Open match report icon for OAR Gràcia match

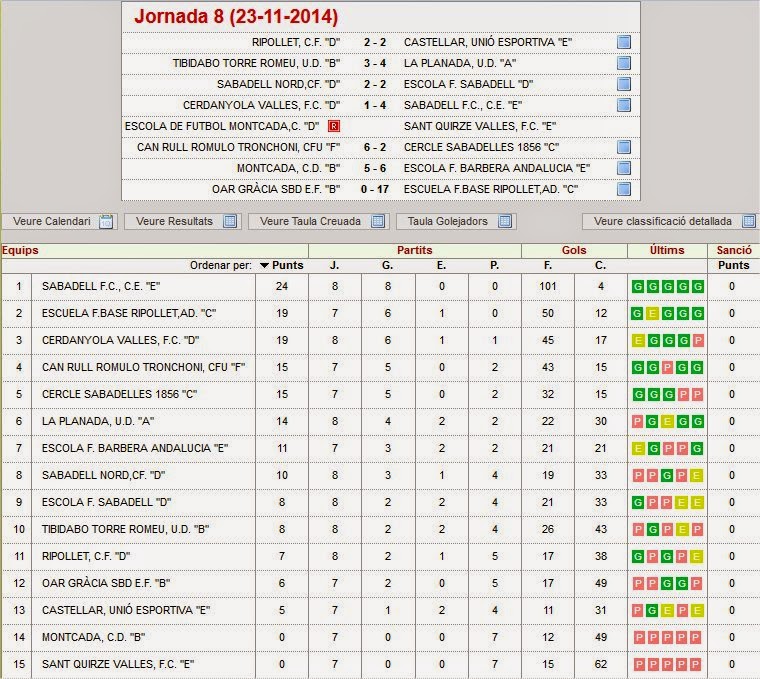click(624, 189)
